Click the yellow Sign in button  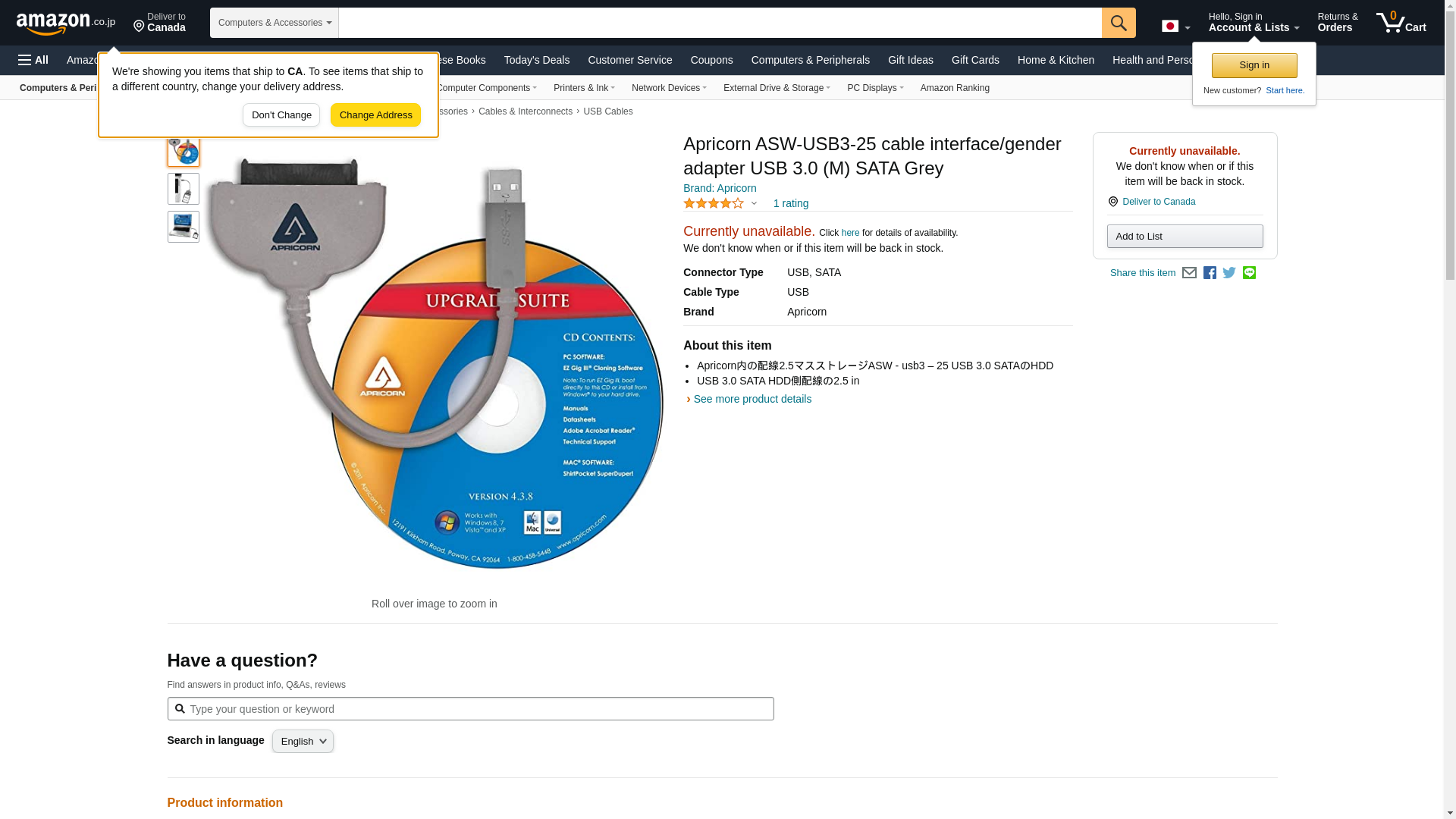1254,65
